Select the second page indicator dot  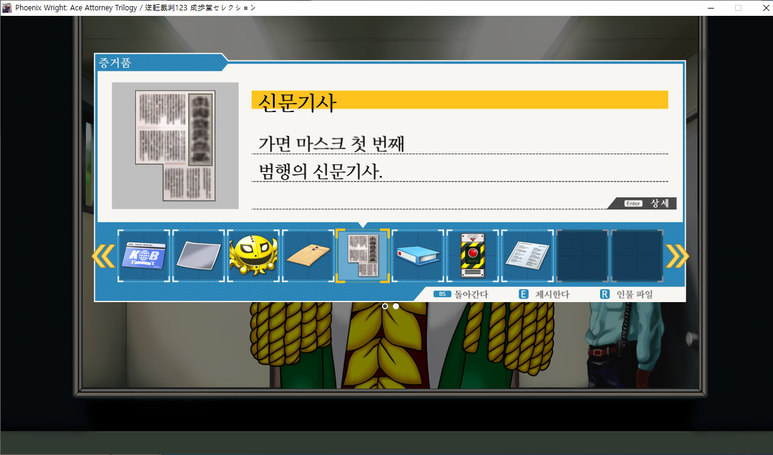click(396, 306)
